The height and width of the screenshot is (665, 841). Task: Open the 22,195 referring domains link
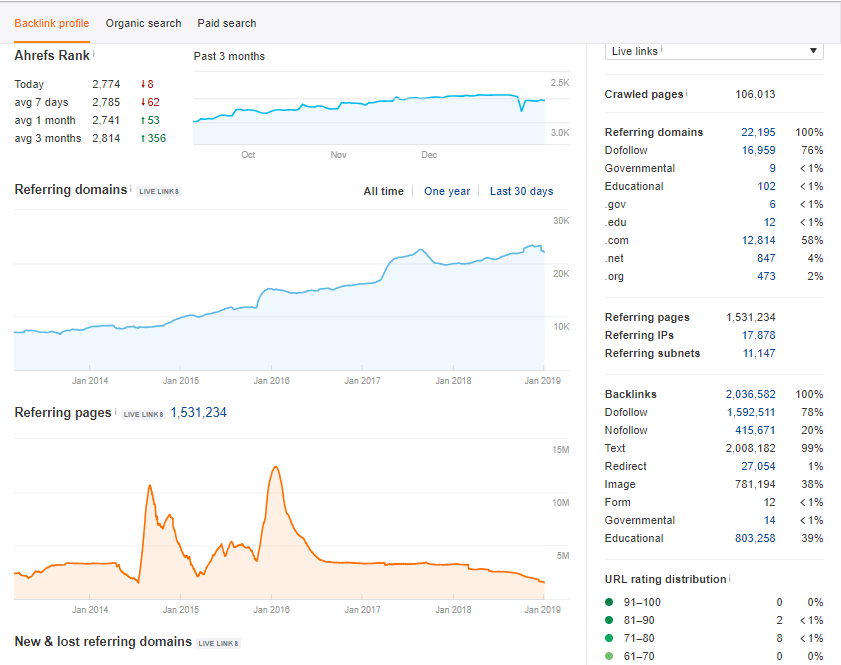758,132
